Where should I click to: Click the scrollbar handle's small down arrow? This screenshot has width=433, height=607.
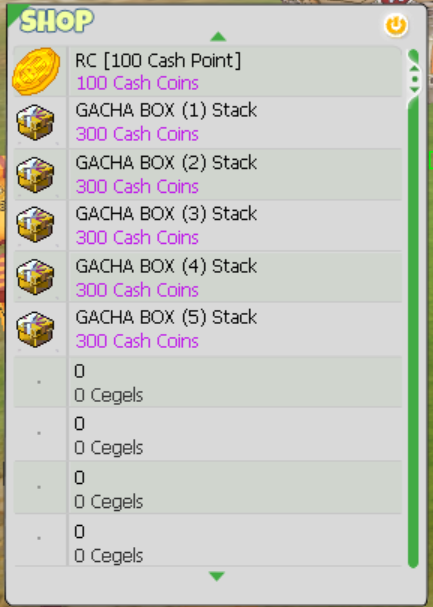(414, 89)
